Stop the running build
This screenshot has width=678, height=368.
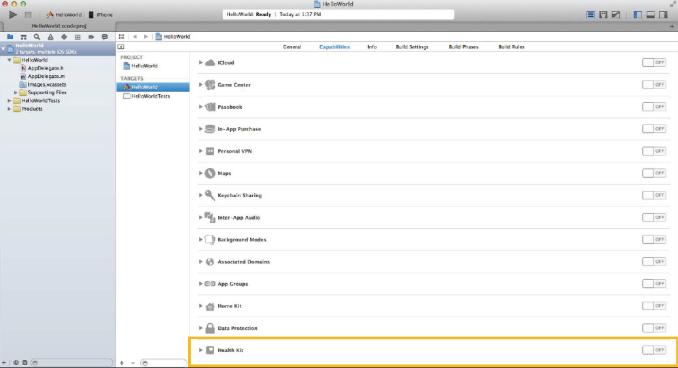coord(28,15)
